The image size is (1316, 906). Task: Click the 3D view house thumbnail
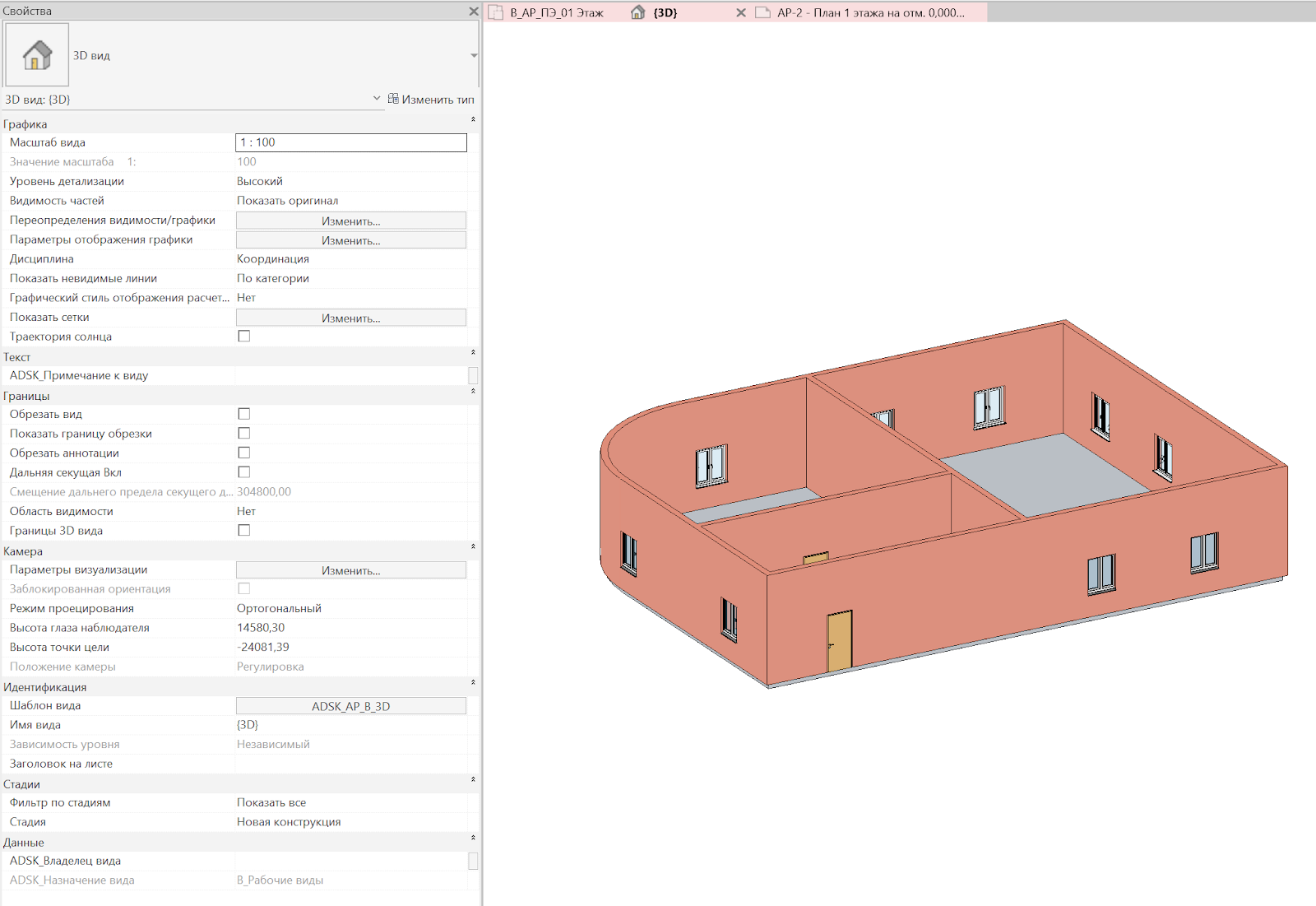click(37, 55)
